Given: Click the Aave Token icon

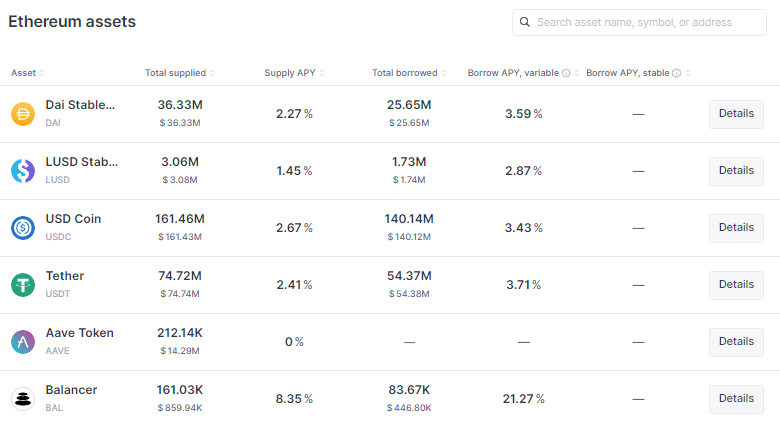Looking at the screenshot, I should (23, 342).
